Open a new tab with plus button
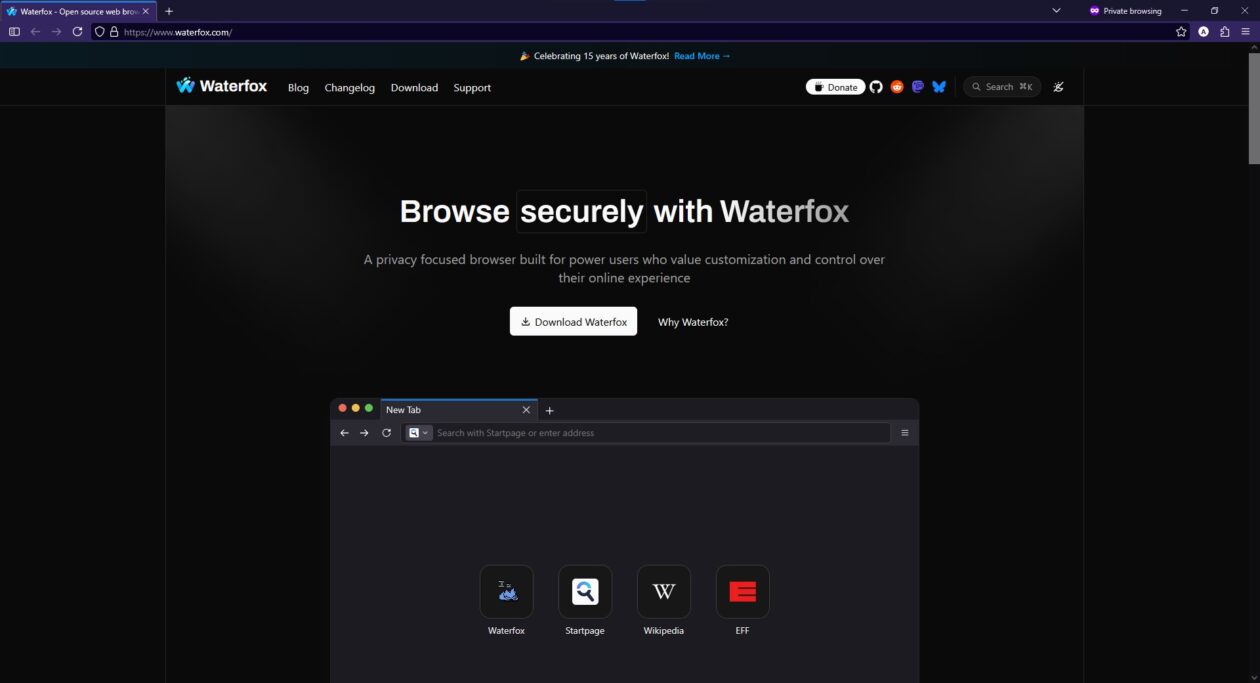The height and width of the screenshot is (683, 1260). 169,11
